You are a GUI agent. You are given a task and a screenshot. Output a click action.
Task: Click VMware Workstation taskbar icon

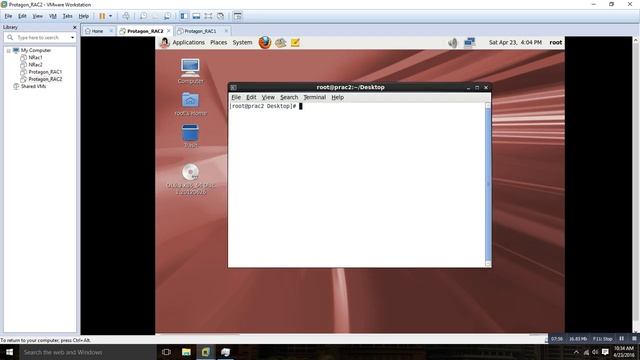206,352
